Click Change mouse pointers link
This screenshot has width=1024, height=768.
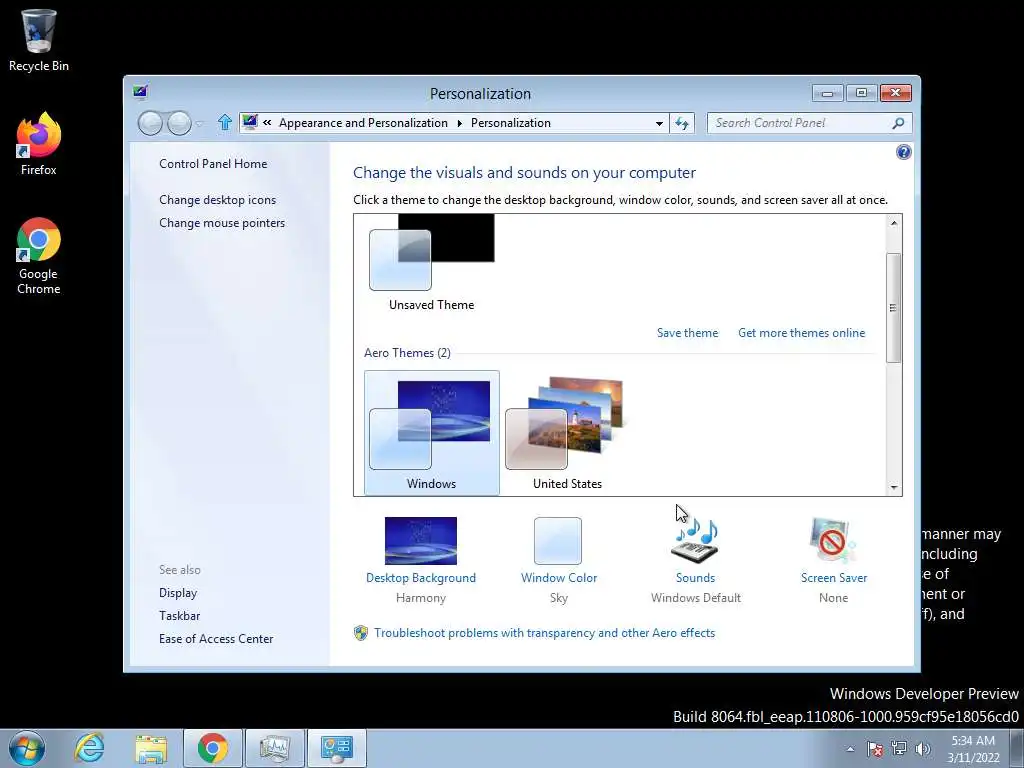click(x=222, y=223)
